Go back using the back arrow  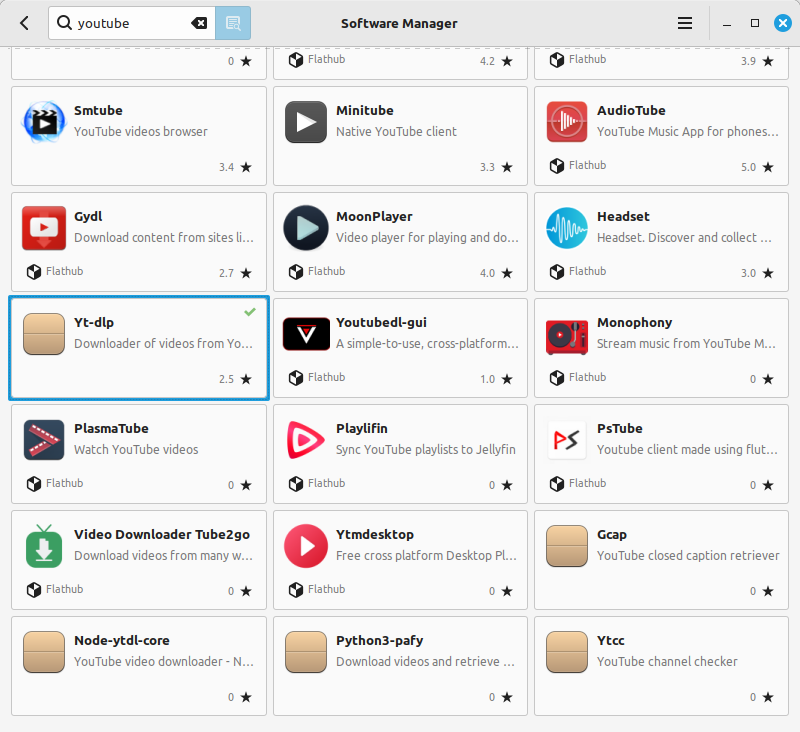(x=24, y=23)
